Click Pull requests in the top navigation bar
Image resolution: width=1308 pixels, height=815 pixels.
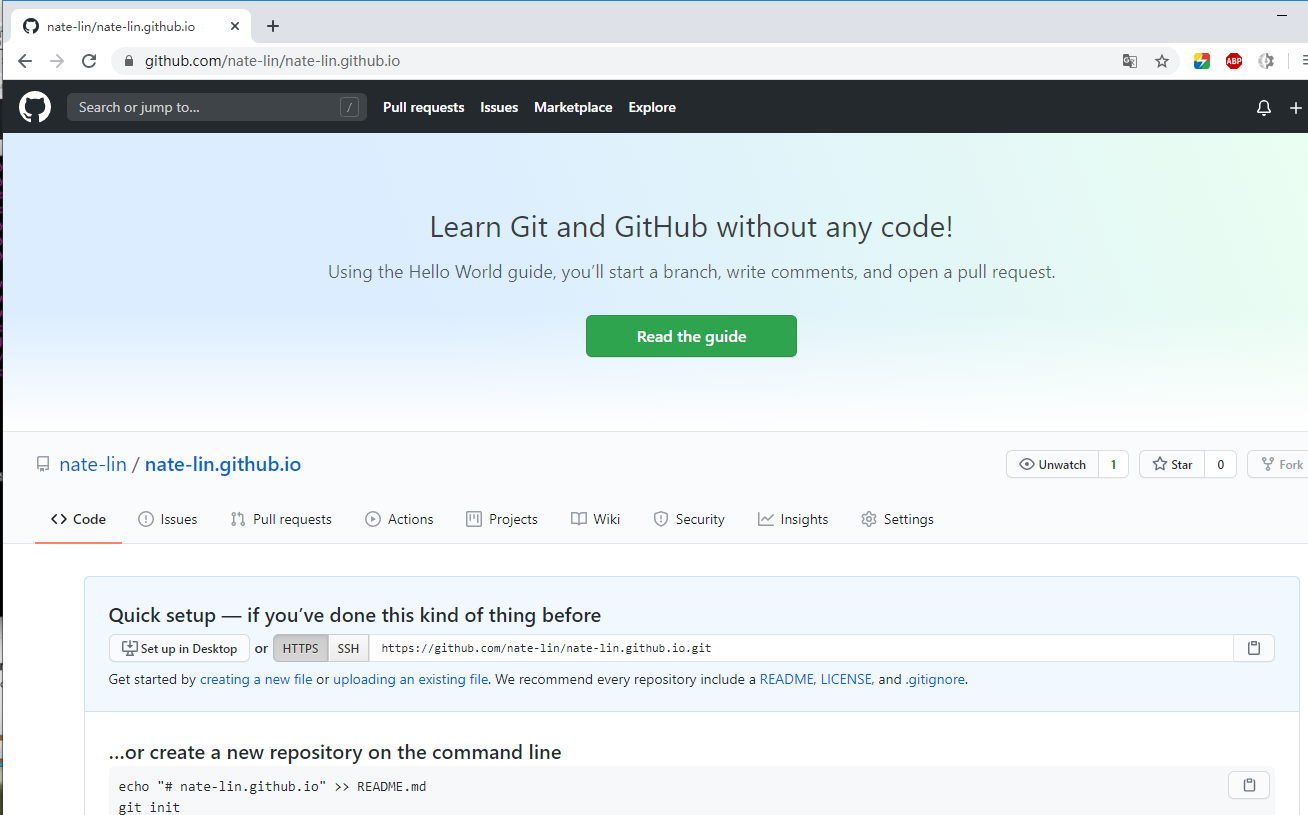pyautogui.click(x=424, y=107)
